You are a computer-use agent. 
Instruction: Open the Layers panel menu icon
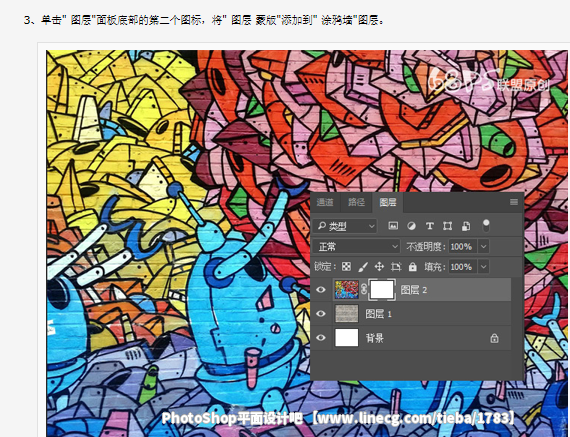coord(514,202)
